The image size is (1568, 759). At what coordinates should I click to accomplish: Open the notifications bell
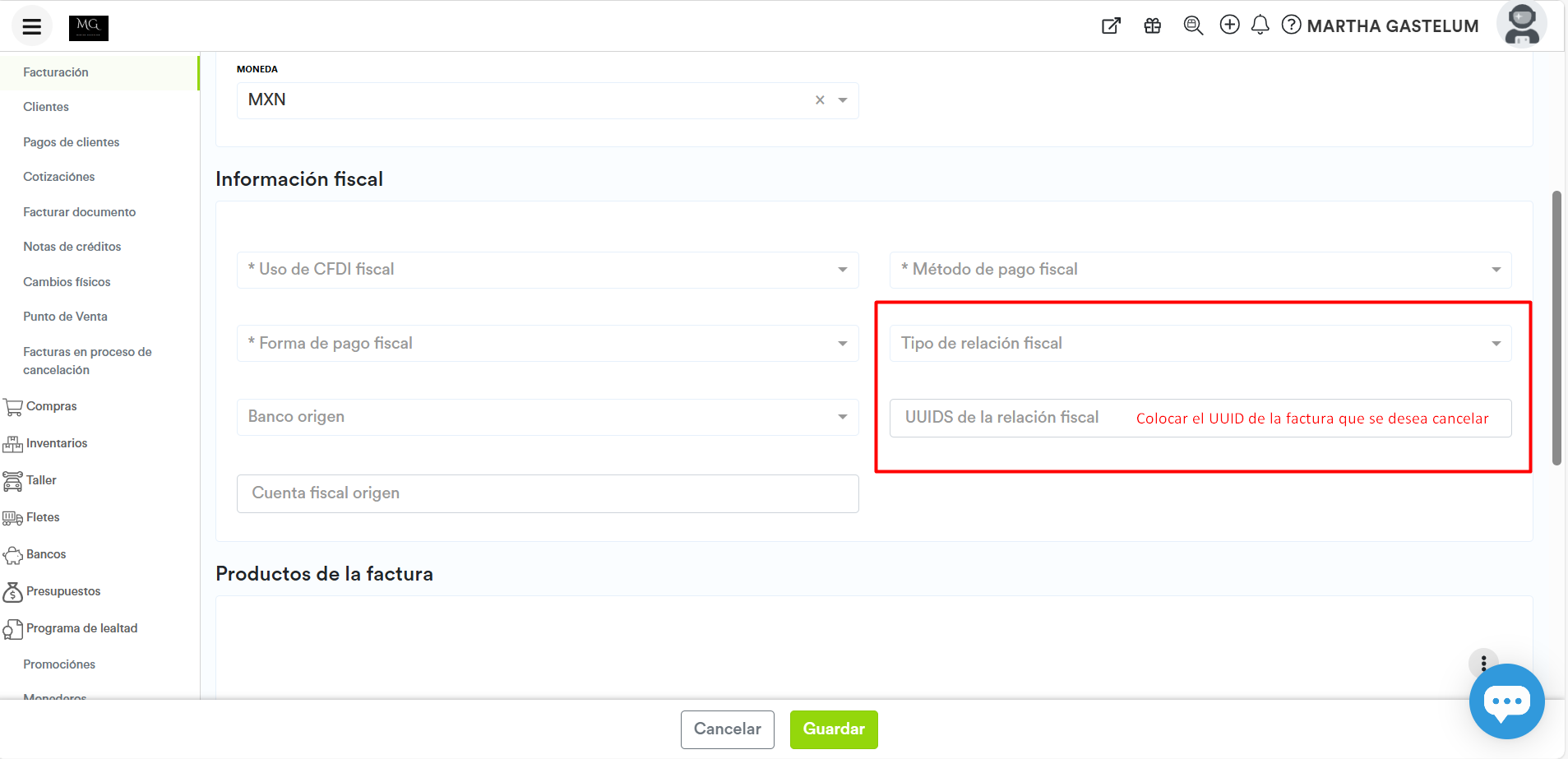[x=1260, y=25]
